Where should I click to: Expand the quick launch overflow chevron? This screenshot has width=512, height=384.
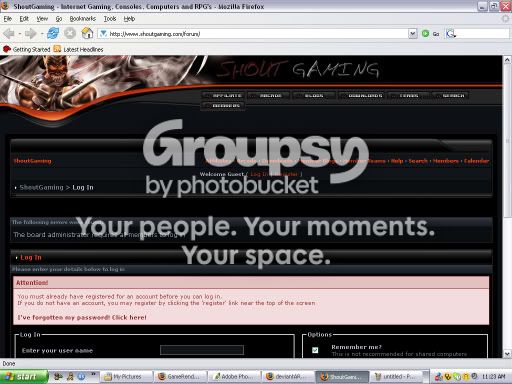[93, 375]
